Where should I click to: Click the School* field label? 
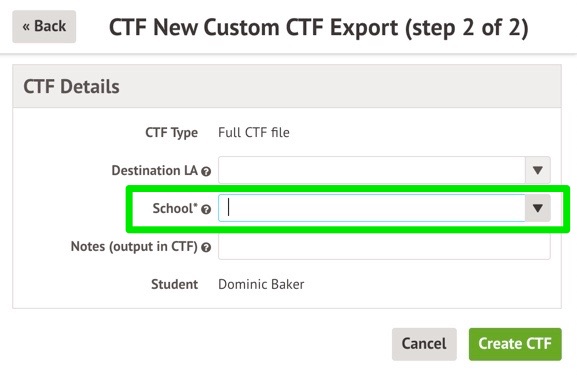point(175,208)
